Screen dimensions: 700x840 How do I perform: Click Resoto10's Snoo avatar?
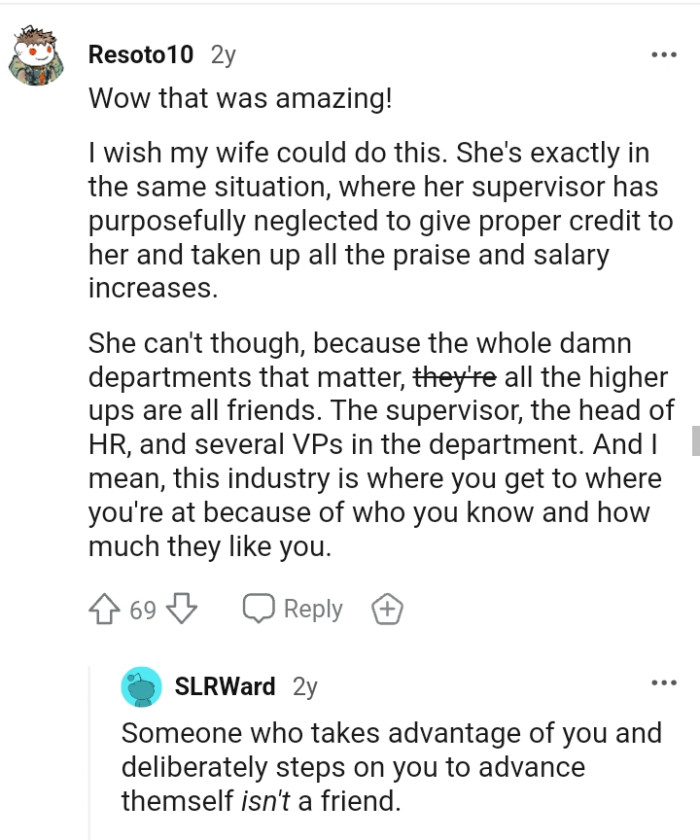[x=36, y=54]
